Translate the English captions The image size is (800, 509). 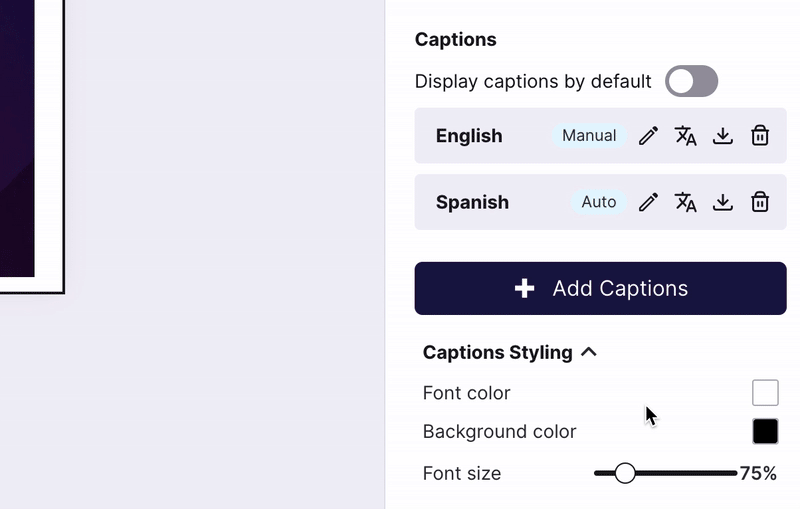pyautogui.click(x=685, y=136)
